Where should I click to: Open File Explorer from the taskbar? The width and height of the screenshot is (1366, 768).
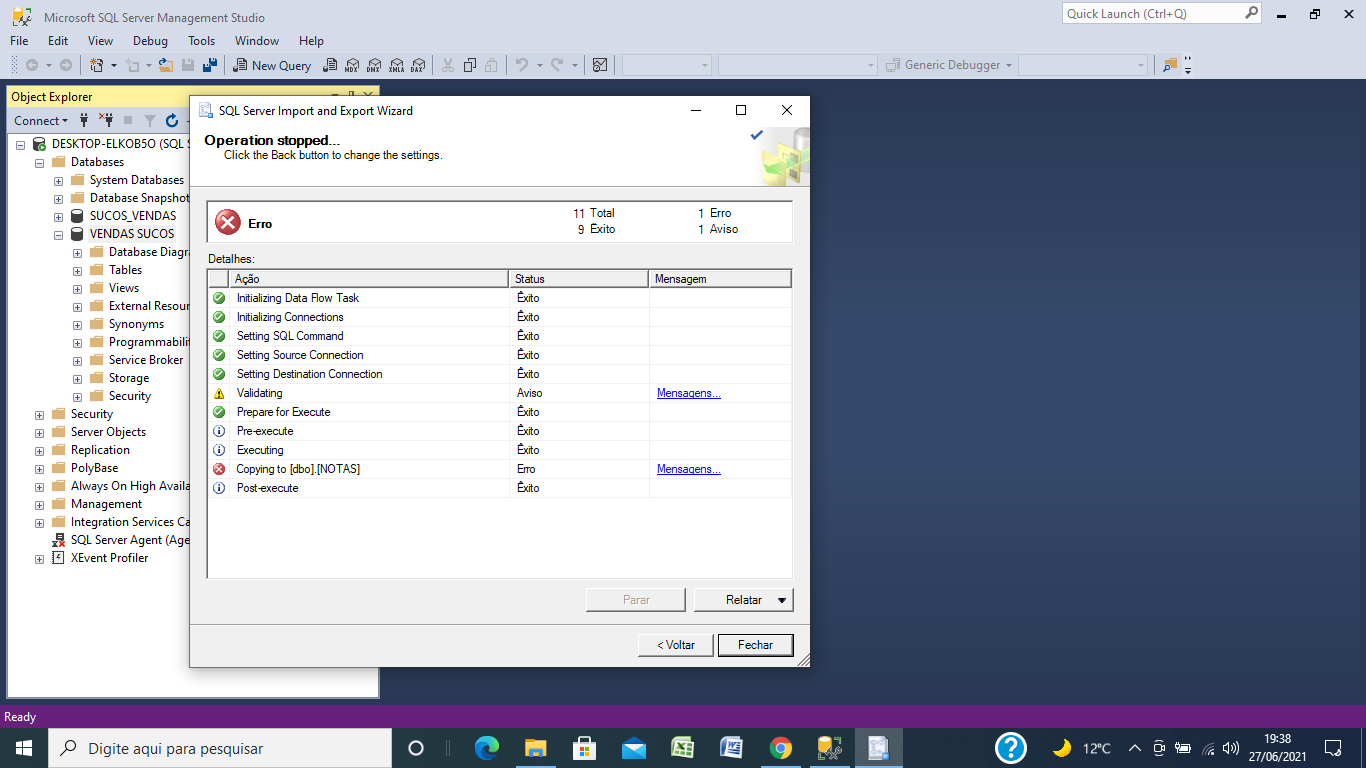536,748
